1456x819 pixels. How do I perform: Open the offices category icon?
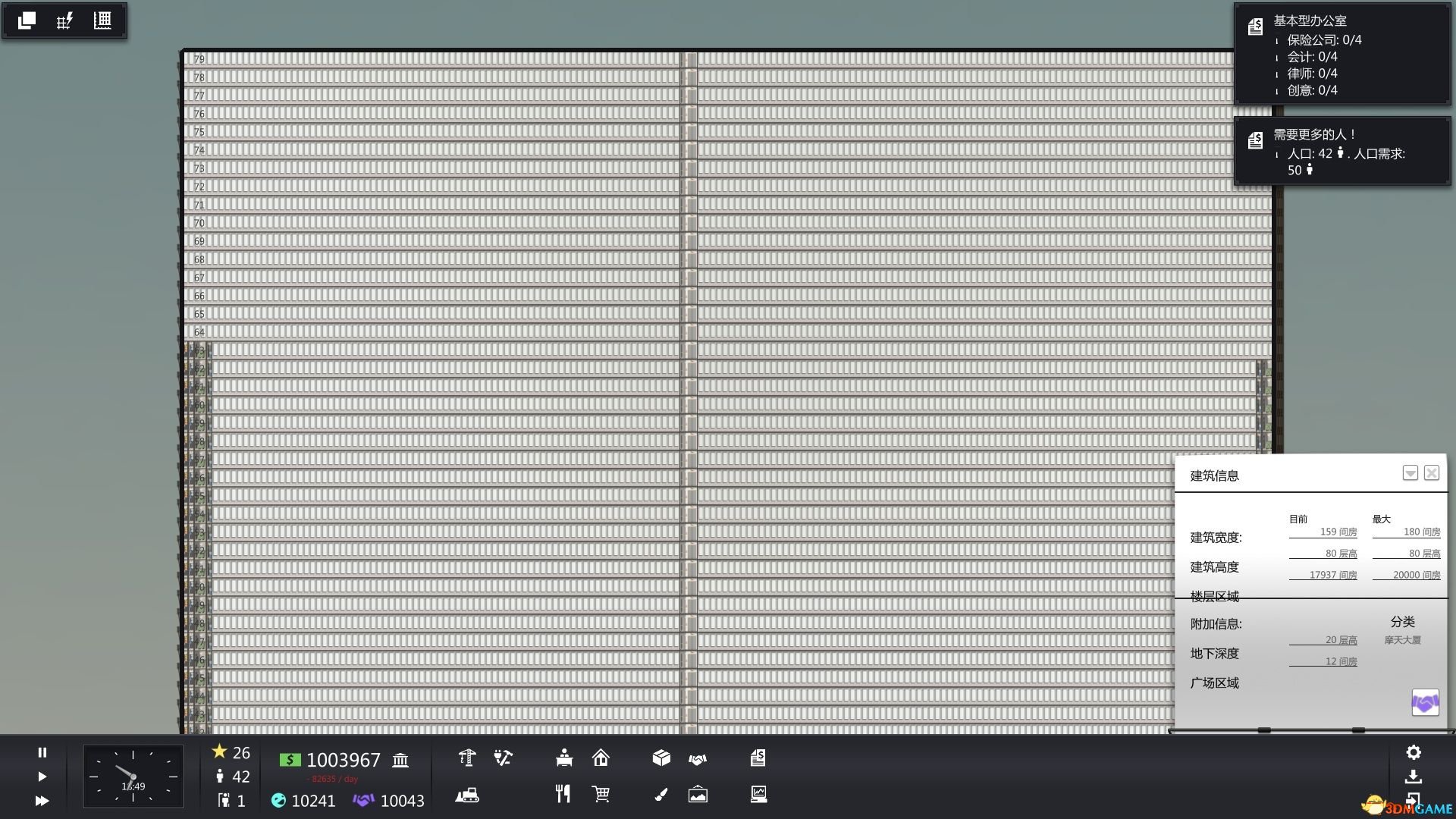coord(563,758)
